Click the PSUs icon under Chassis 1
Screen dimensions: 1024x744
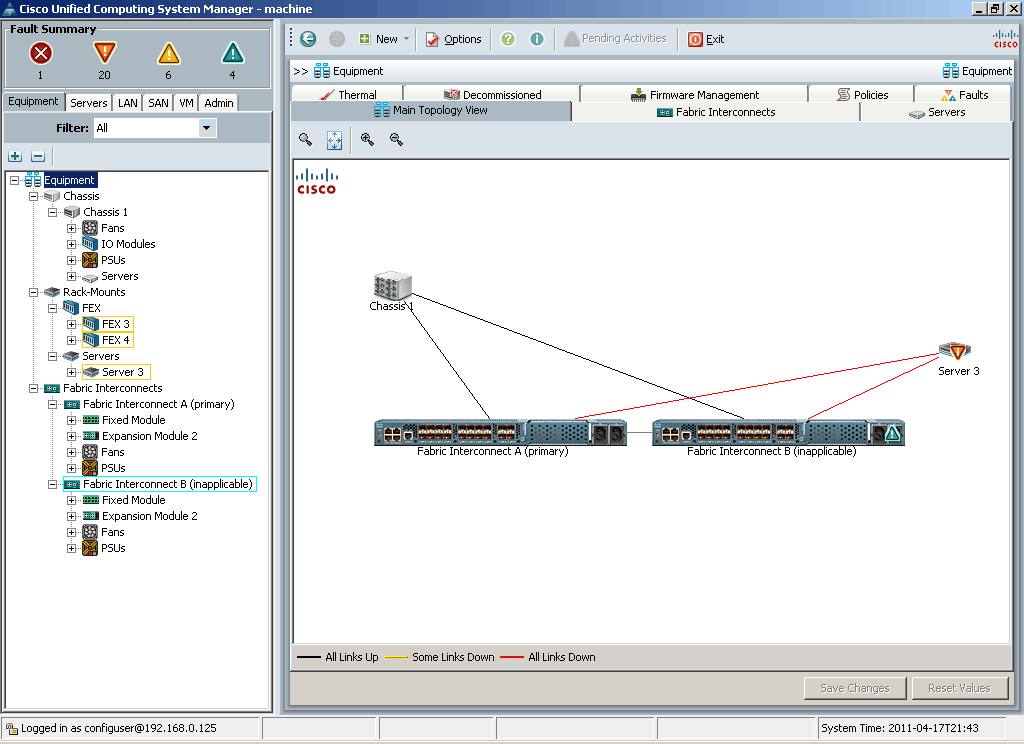[90, 260]
